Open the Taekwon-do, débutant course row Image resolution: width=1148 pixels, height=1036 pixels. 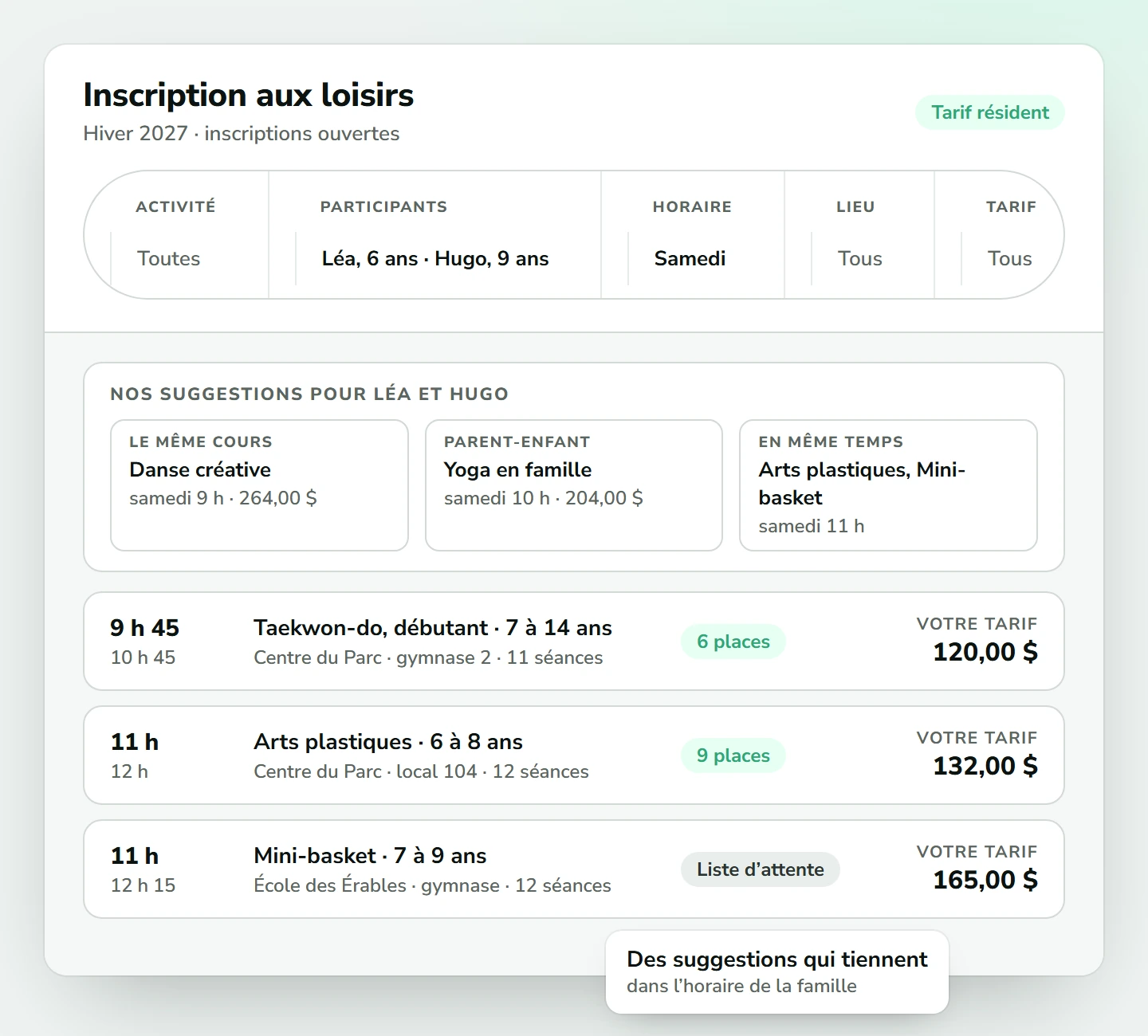[574, 641]
